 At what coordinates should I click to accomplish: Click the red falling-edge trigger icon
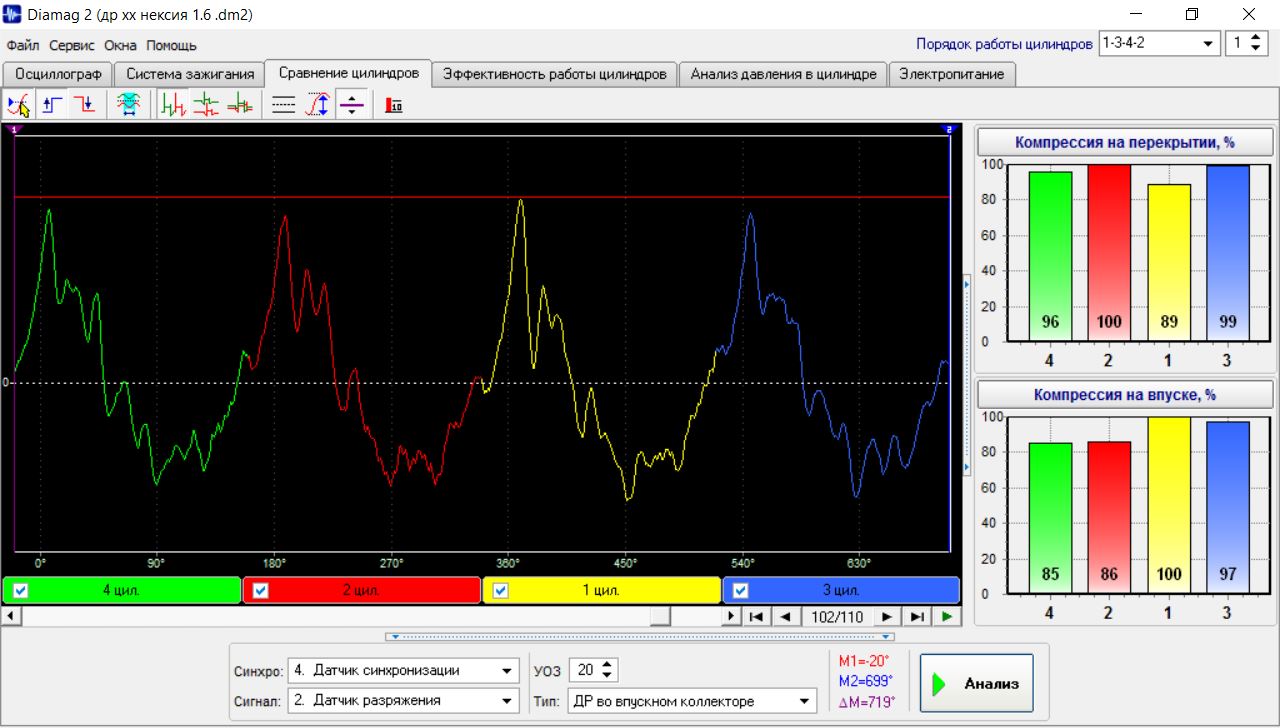(86, 104)
